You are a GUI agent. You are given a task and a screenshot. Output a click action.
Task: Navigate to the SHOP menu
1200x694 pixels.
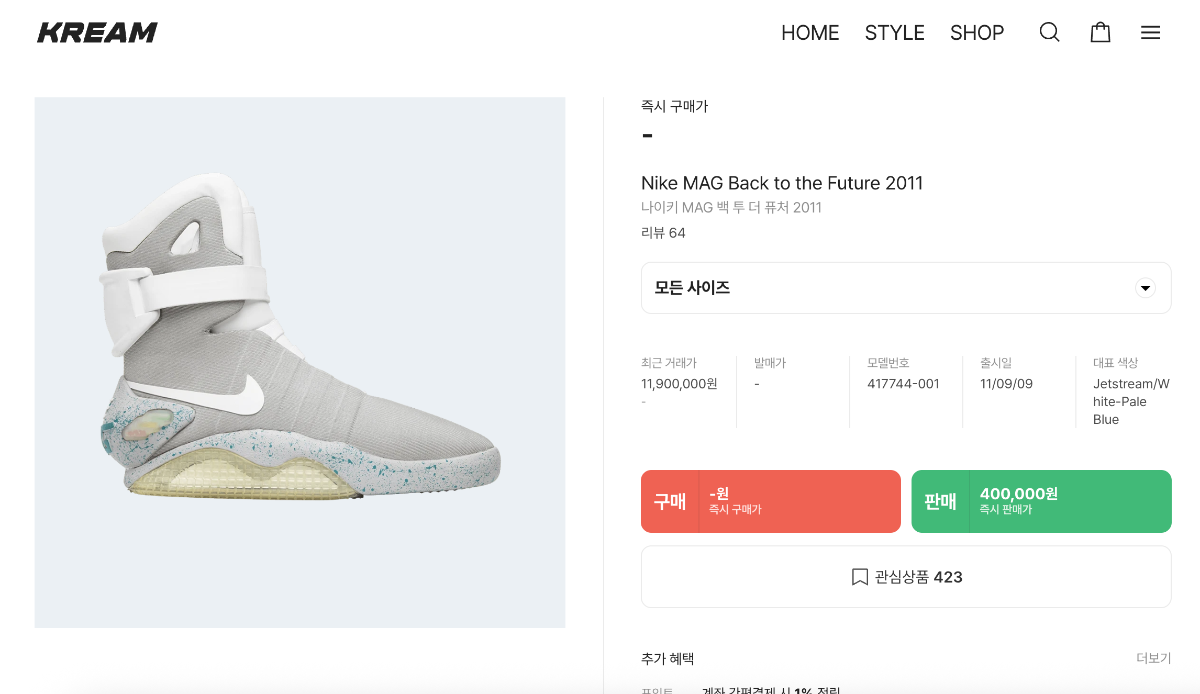click(x=976, y=32)
